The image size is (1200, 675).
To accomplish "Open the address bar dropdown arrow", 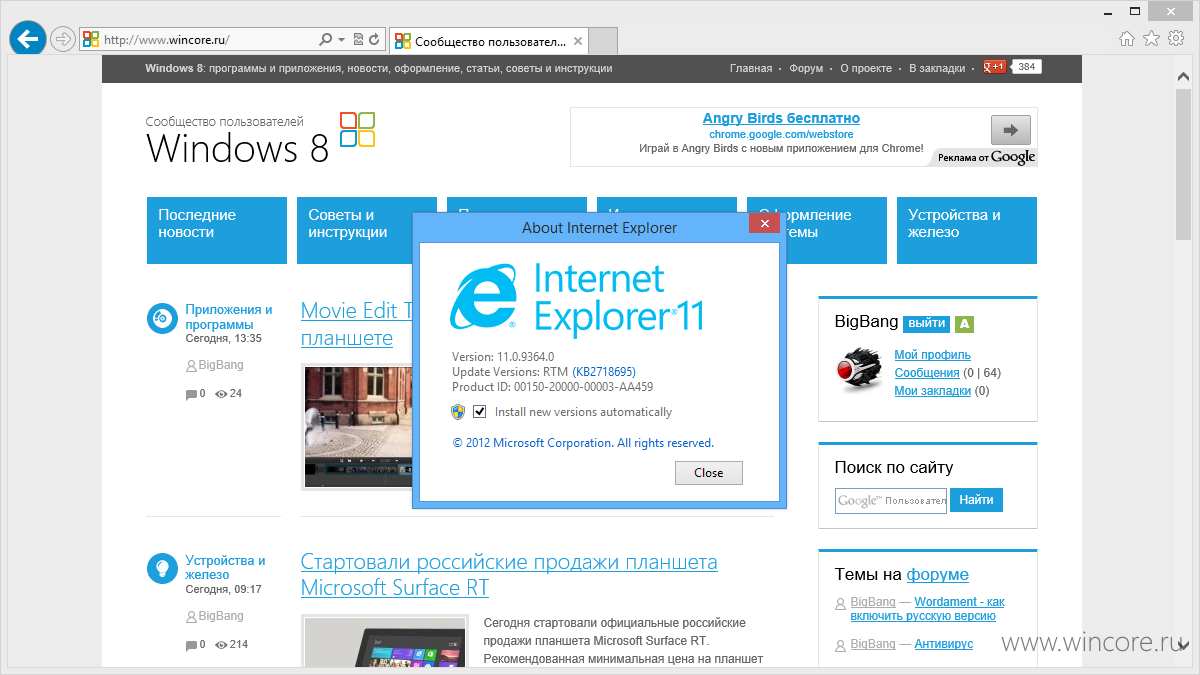I will click(342, 40).
